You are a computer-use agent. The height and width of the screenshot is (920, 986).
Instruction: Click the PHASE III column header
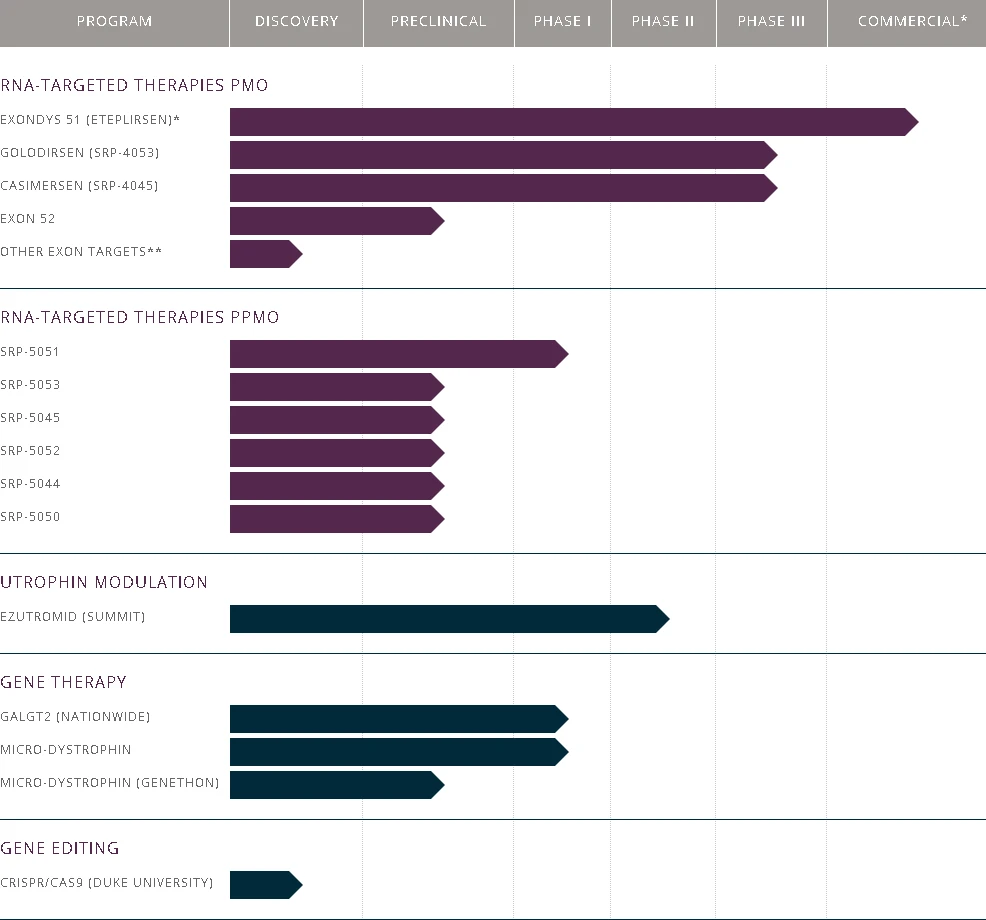pos(772,23)
